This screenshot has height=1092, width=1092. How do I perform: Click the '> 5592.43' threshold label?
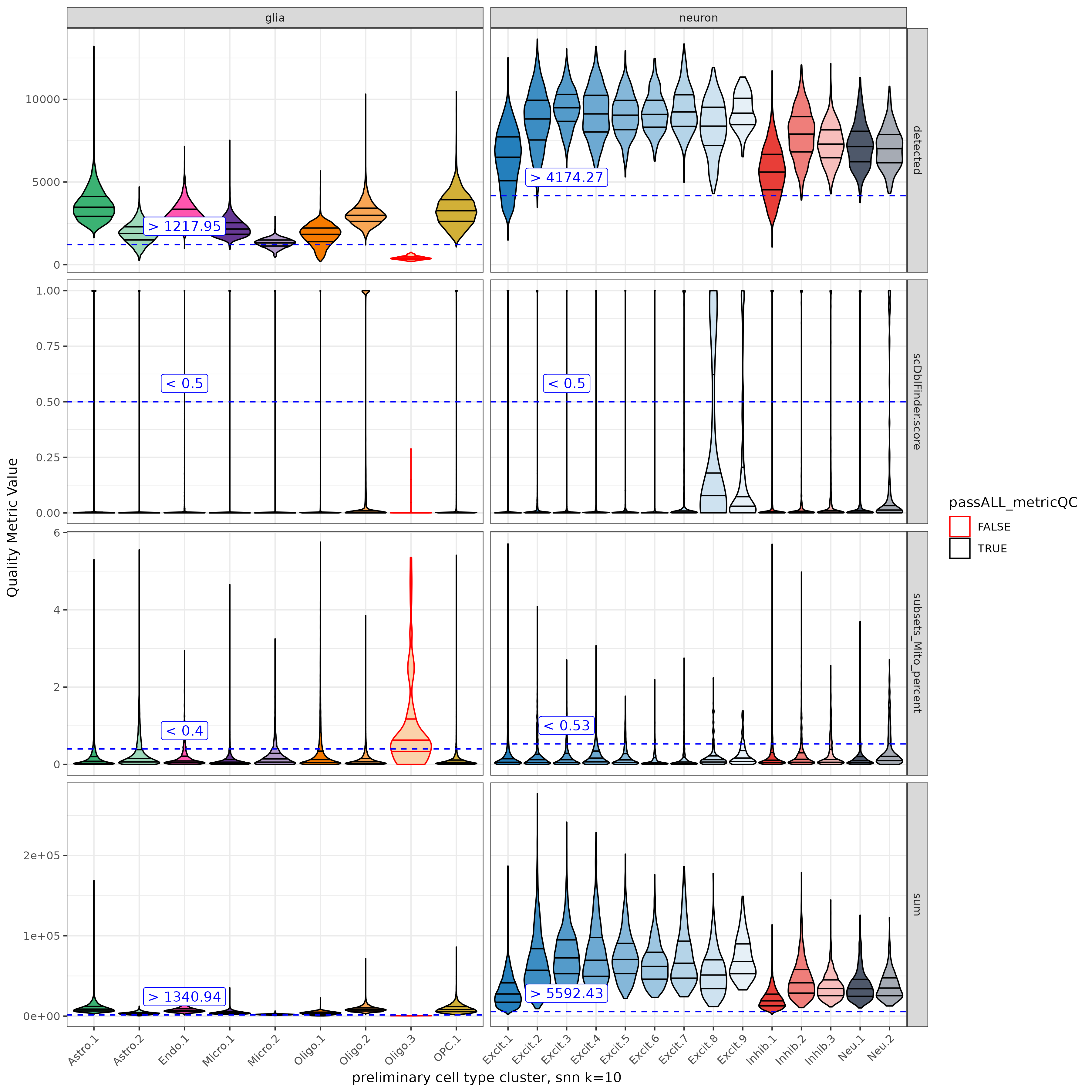pos(566,993)
